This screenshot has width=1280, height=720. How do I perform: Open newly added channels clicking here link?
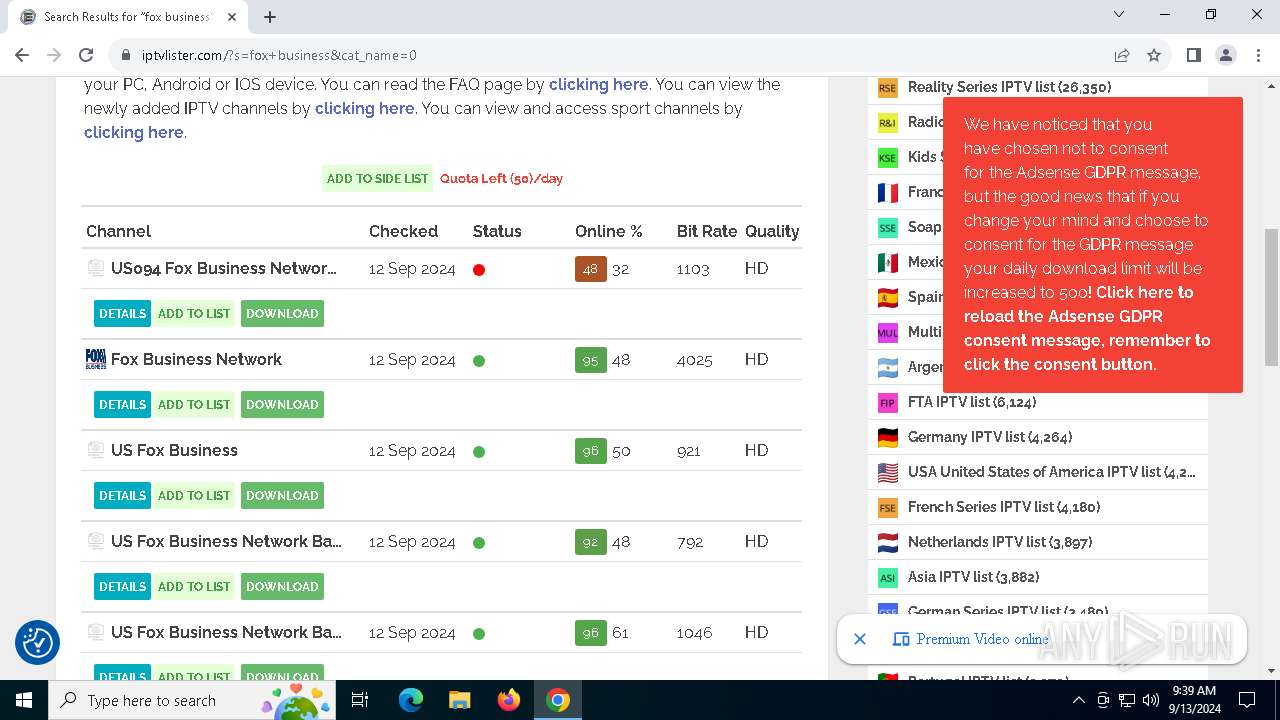pos(364,108)
